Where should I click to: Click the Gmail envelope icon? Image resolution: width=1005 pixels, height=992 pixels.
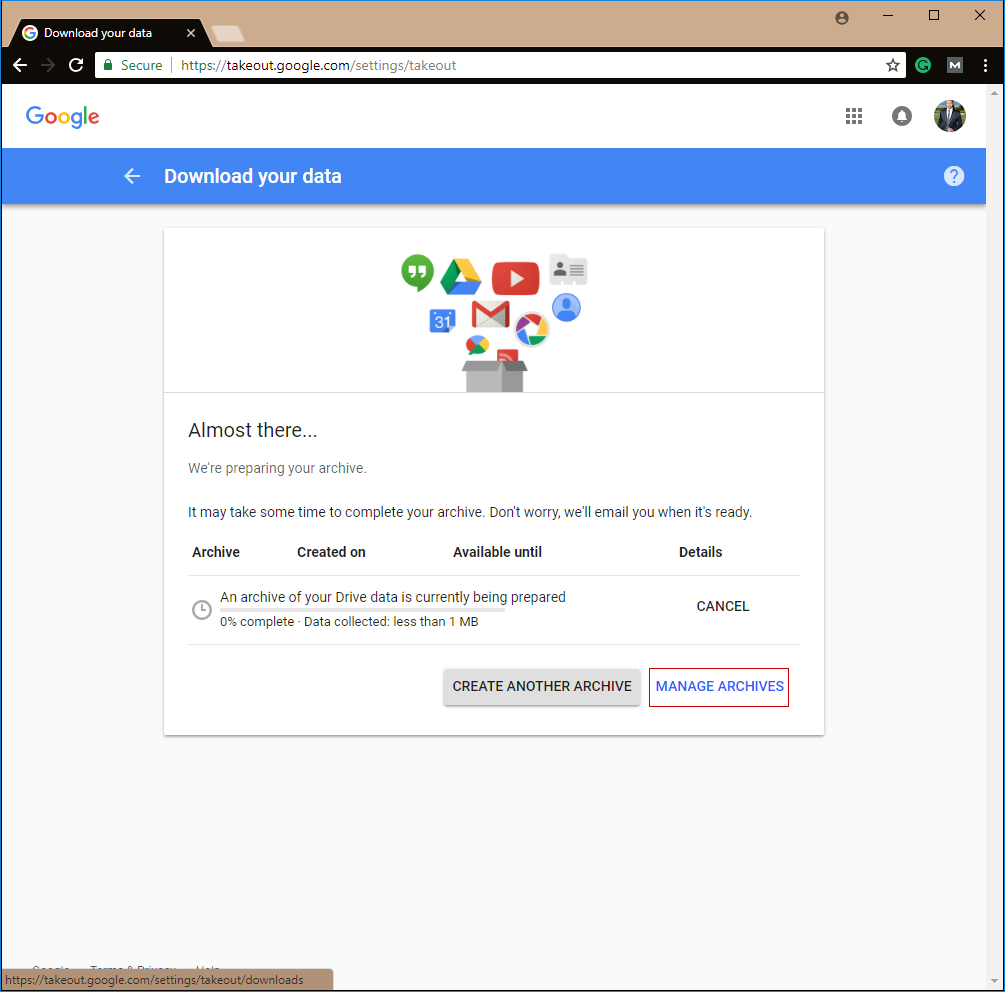click(490, 314)
